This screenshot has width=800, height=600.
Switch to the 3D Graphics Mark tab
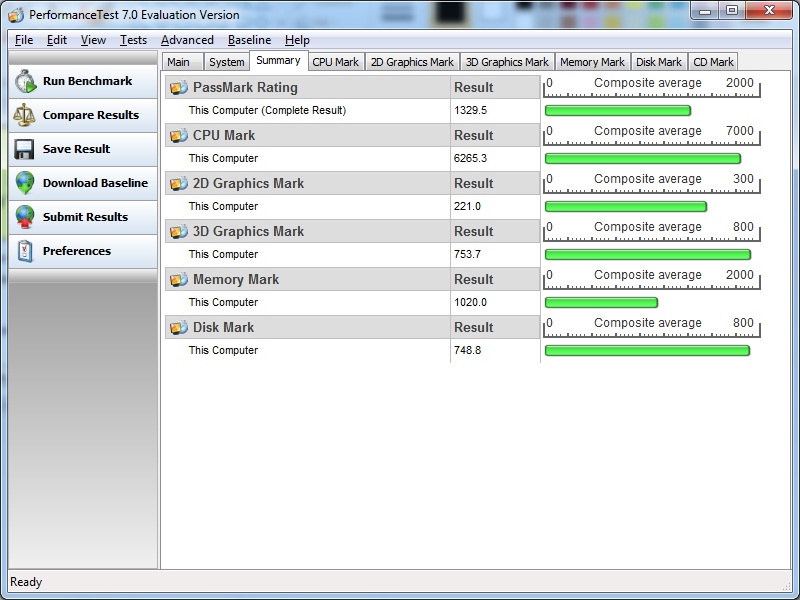click(x=507, y=62)
